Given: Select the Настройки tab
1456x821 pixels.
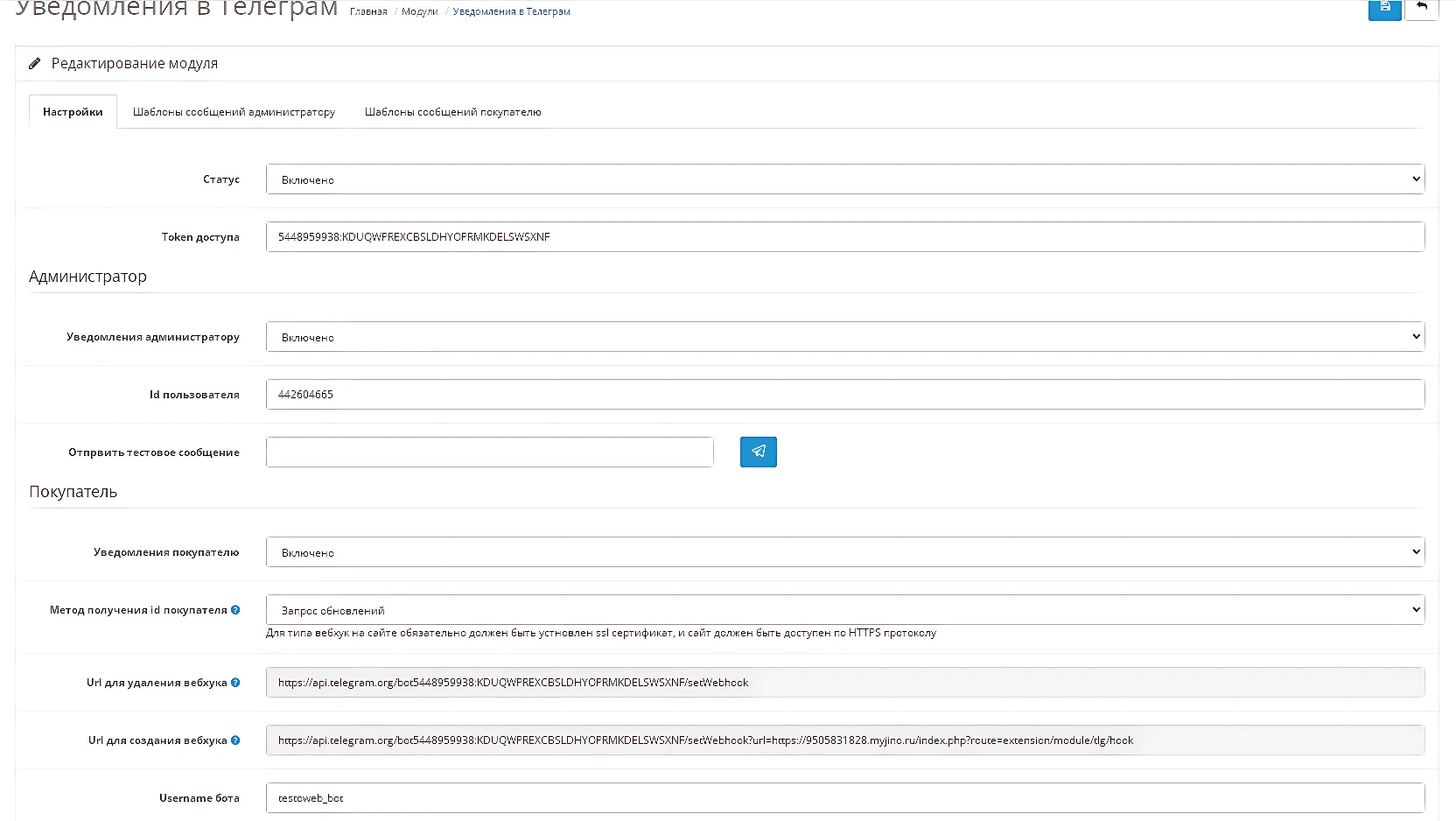Looking at the screenshot, I should (73, 112).
